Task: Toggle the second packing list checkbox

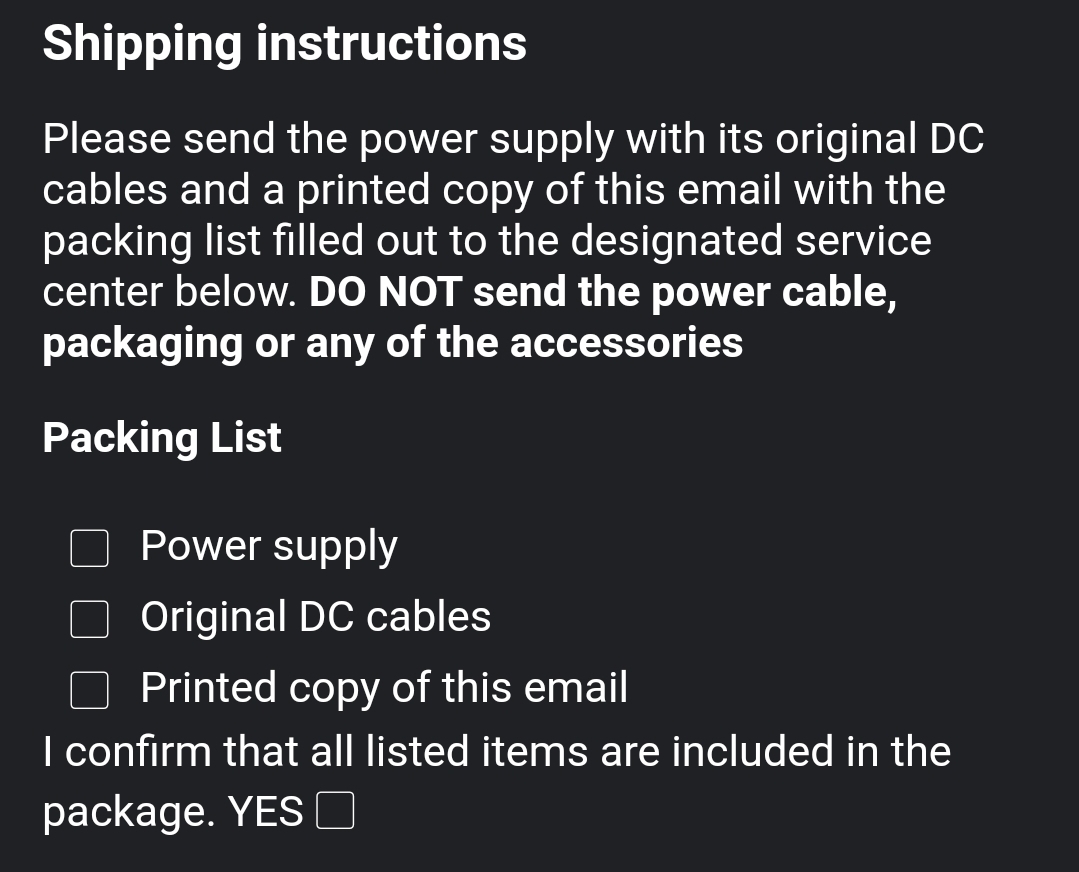Action: (89, 619)
